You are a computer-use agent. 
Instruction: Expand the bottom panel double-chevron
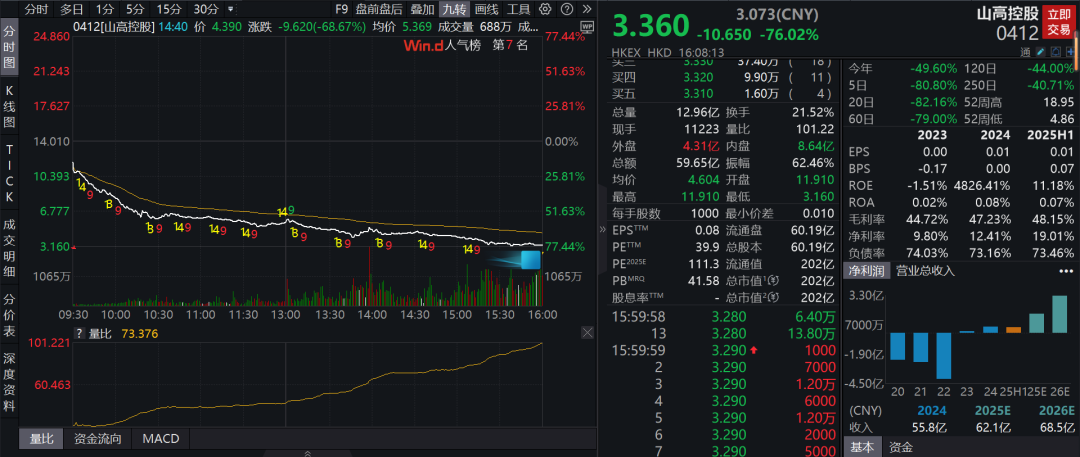[x=307, y=453]
